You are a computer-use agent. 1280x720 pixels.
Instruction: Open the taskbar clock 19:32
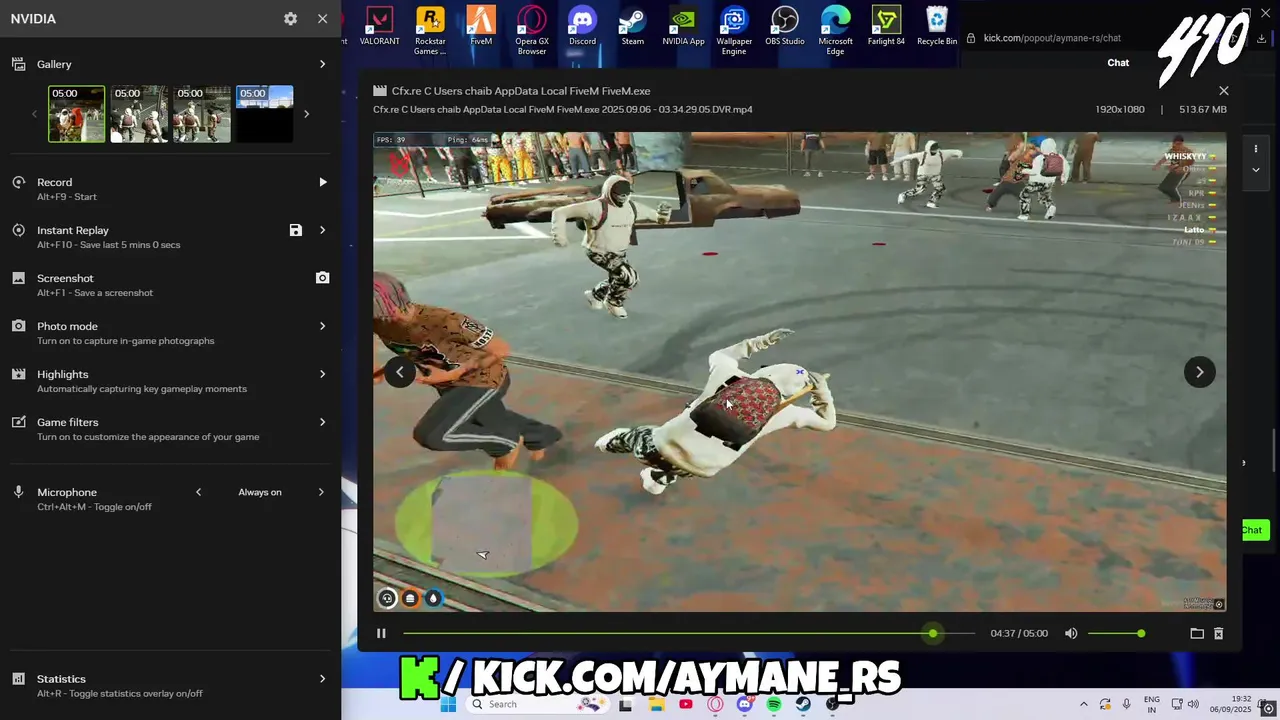coord(1231,704)
